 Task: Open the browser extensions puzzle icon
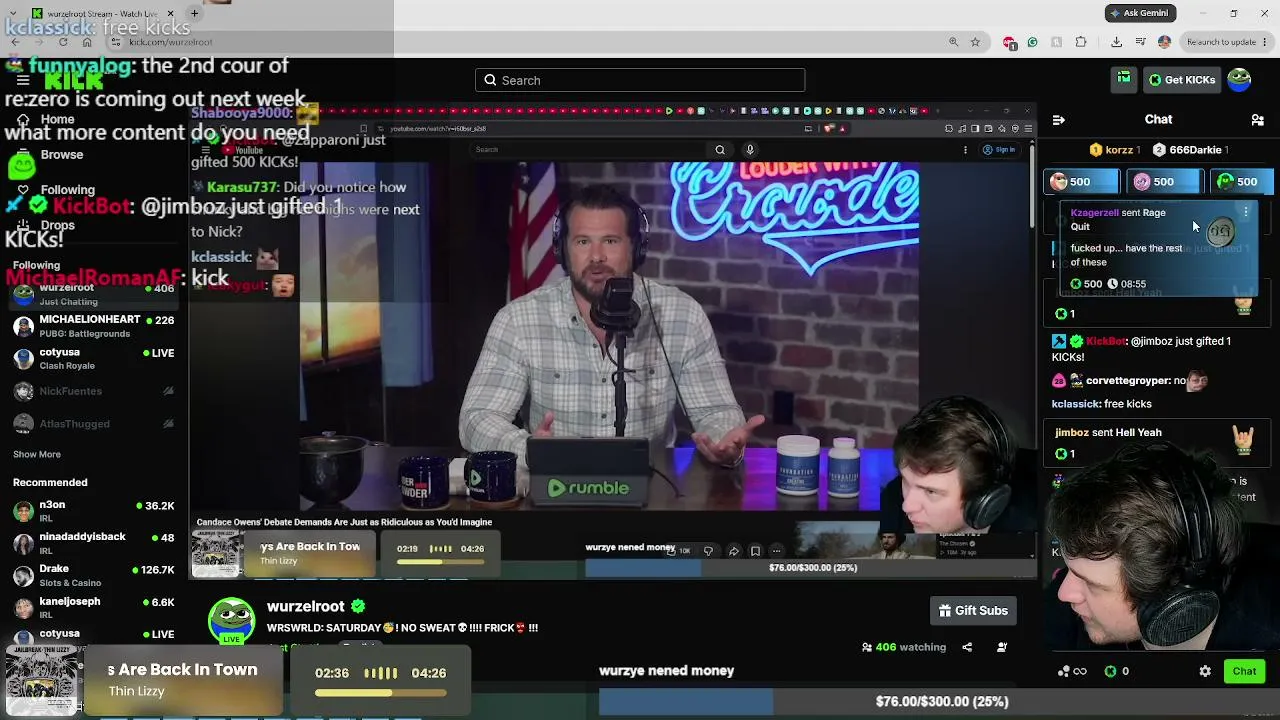point(1081,42)
